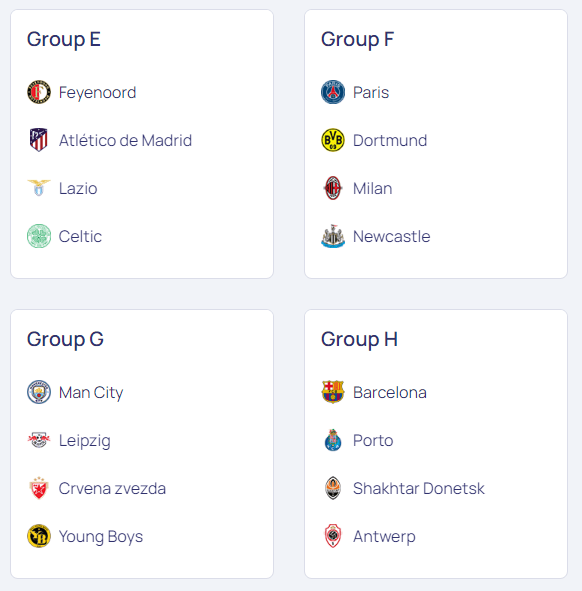Select the Group G title
The image size is (582, 591).
pos(65,339)
